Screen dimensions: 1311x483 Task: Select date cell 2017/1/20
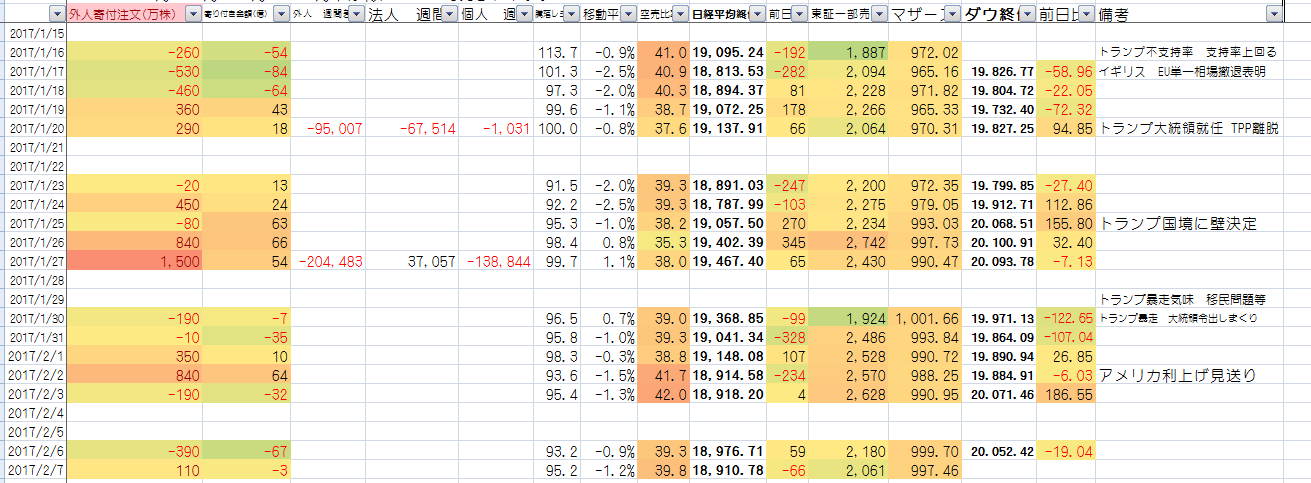(35, 128)
